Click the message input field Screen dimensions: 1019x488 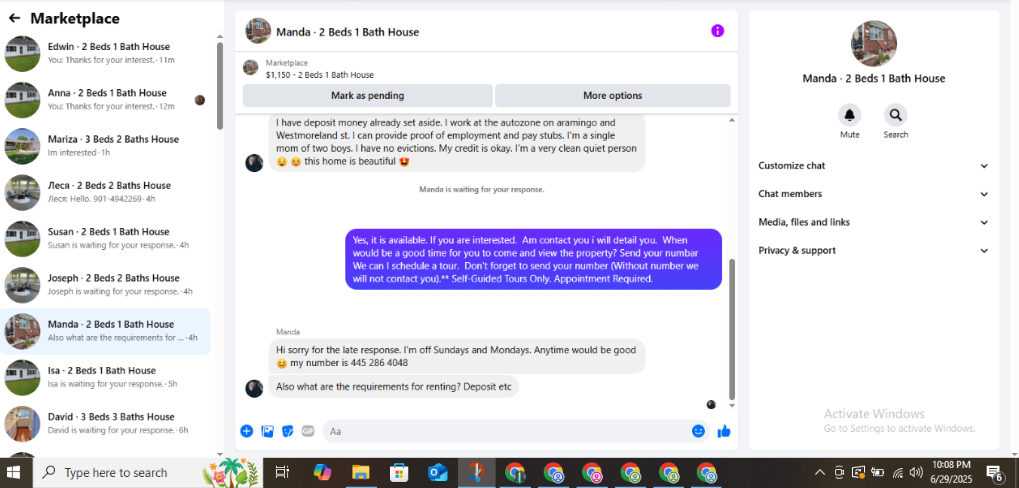click(x=506, y=431)
